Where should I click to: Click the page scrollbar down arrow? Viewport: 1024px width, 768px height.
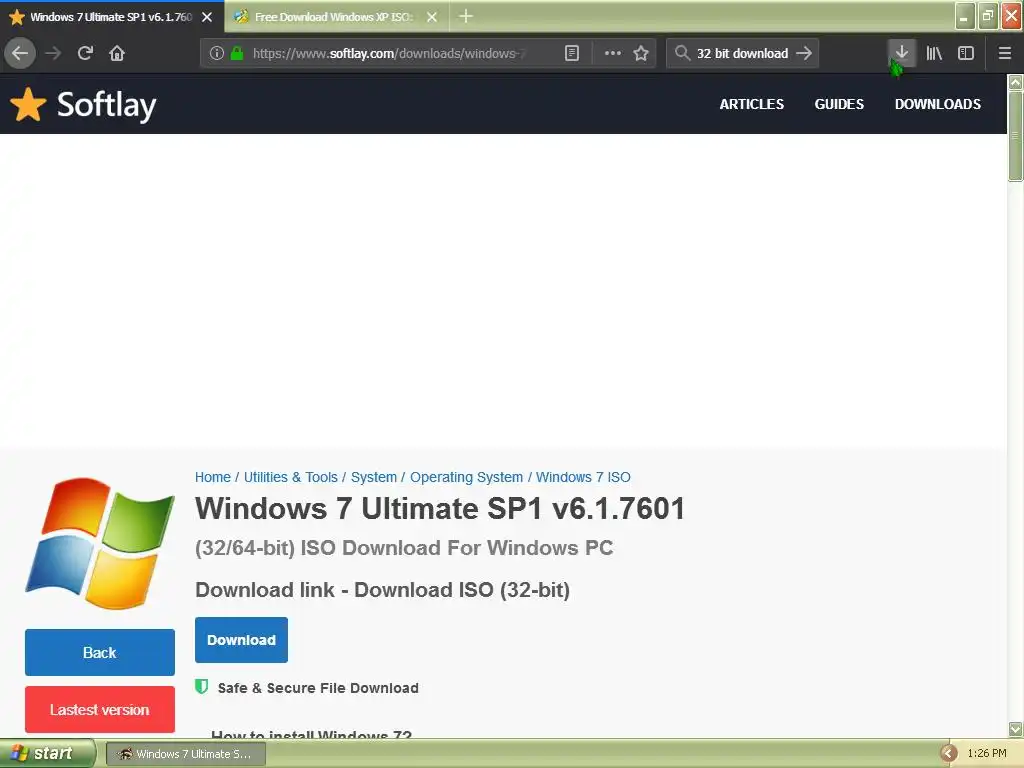coord(1016,729)
